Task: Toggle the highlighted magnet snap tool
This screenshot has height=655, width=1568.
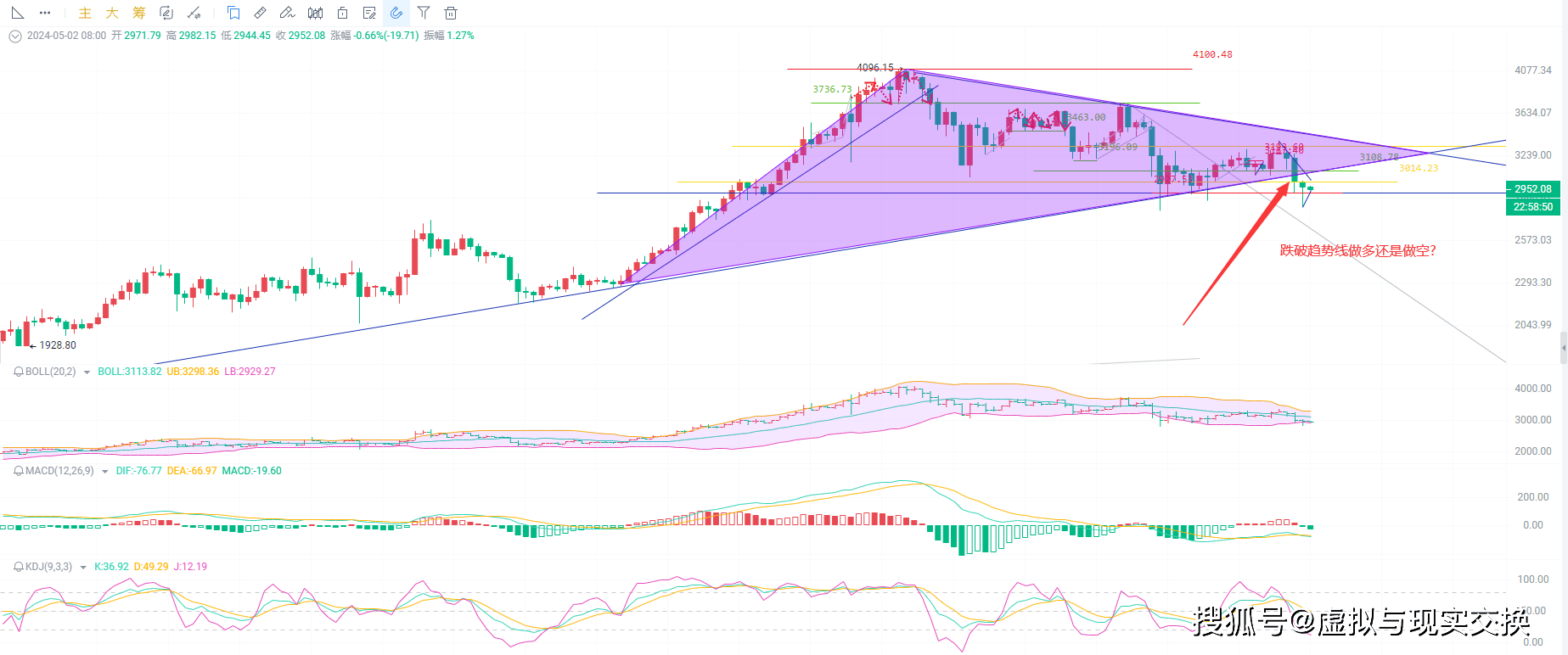Action: click(x=396, y=13)
